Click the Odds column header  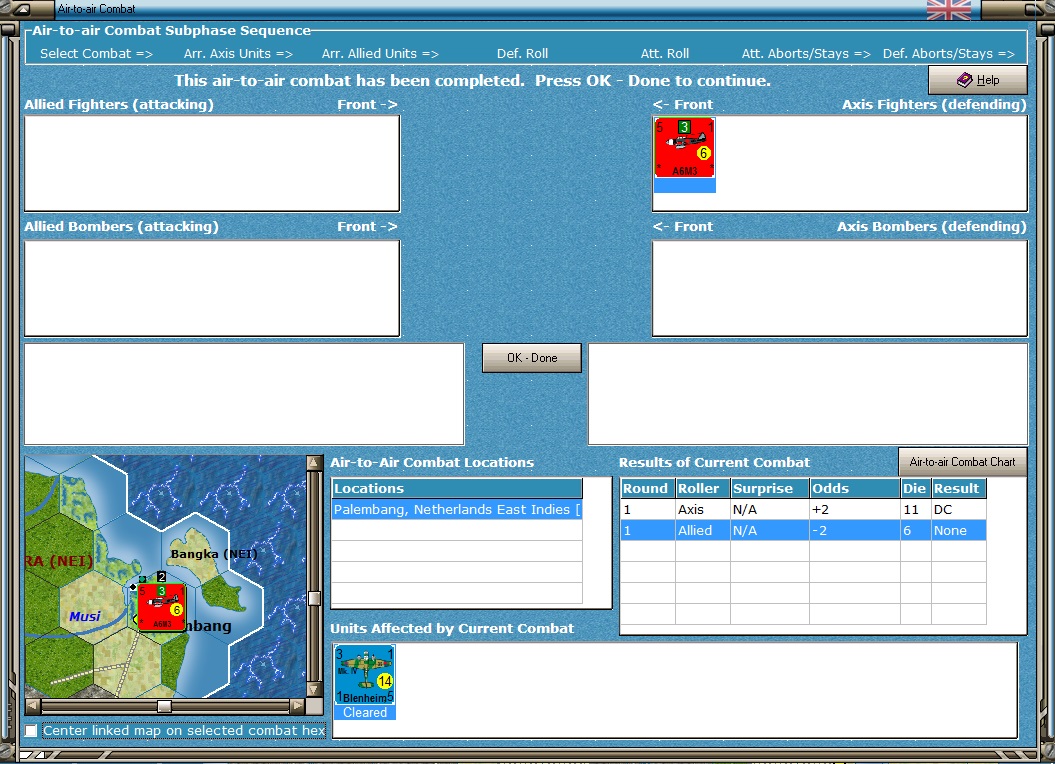tap(854, 489)
